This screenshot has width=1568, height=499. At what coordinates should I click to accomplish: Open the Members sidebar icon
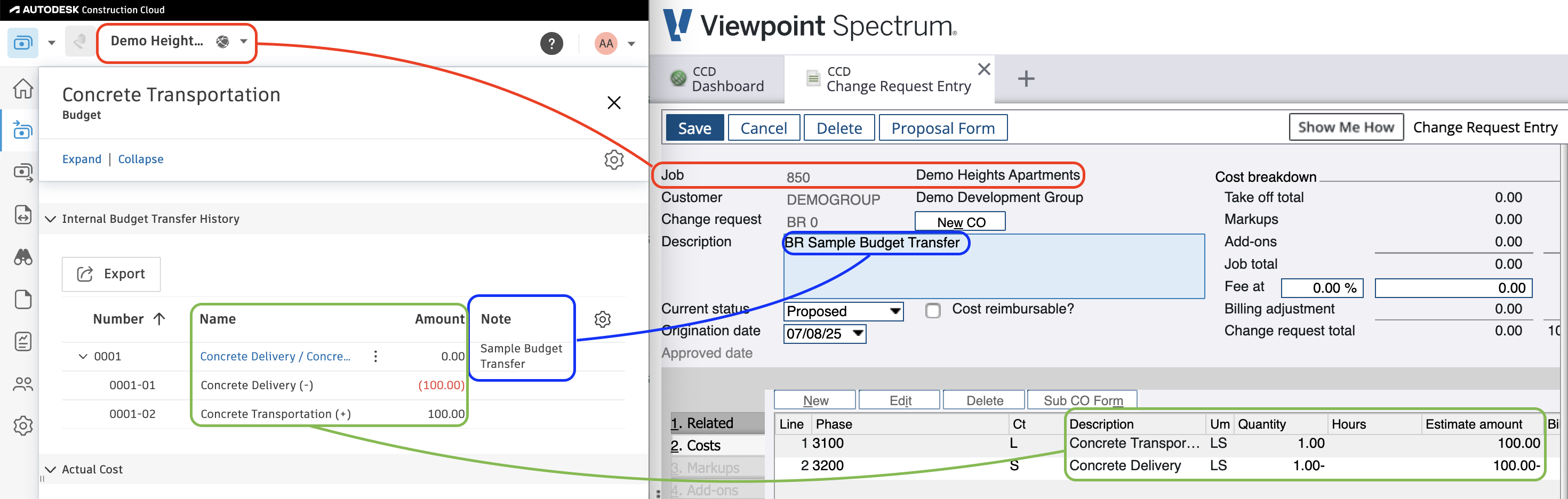[23, 384]
